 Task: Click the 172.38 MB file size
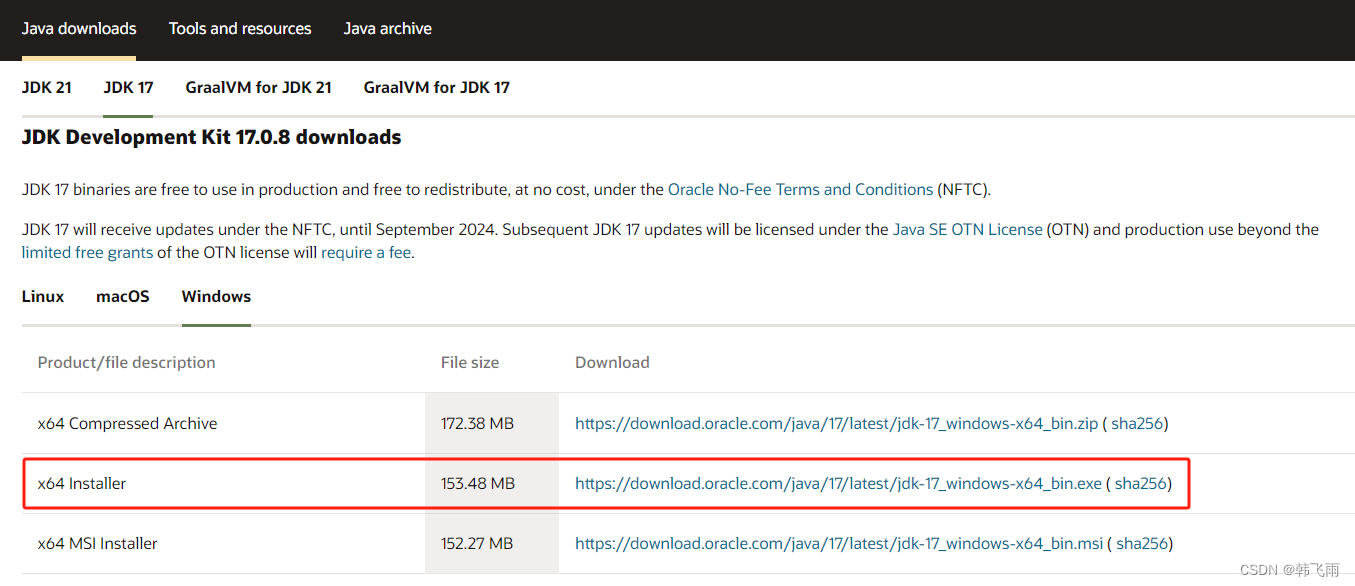[477, 424]
